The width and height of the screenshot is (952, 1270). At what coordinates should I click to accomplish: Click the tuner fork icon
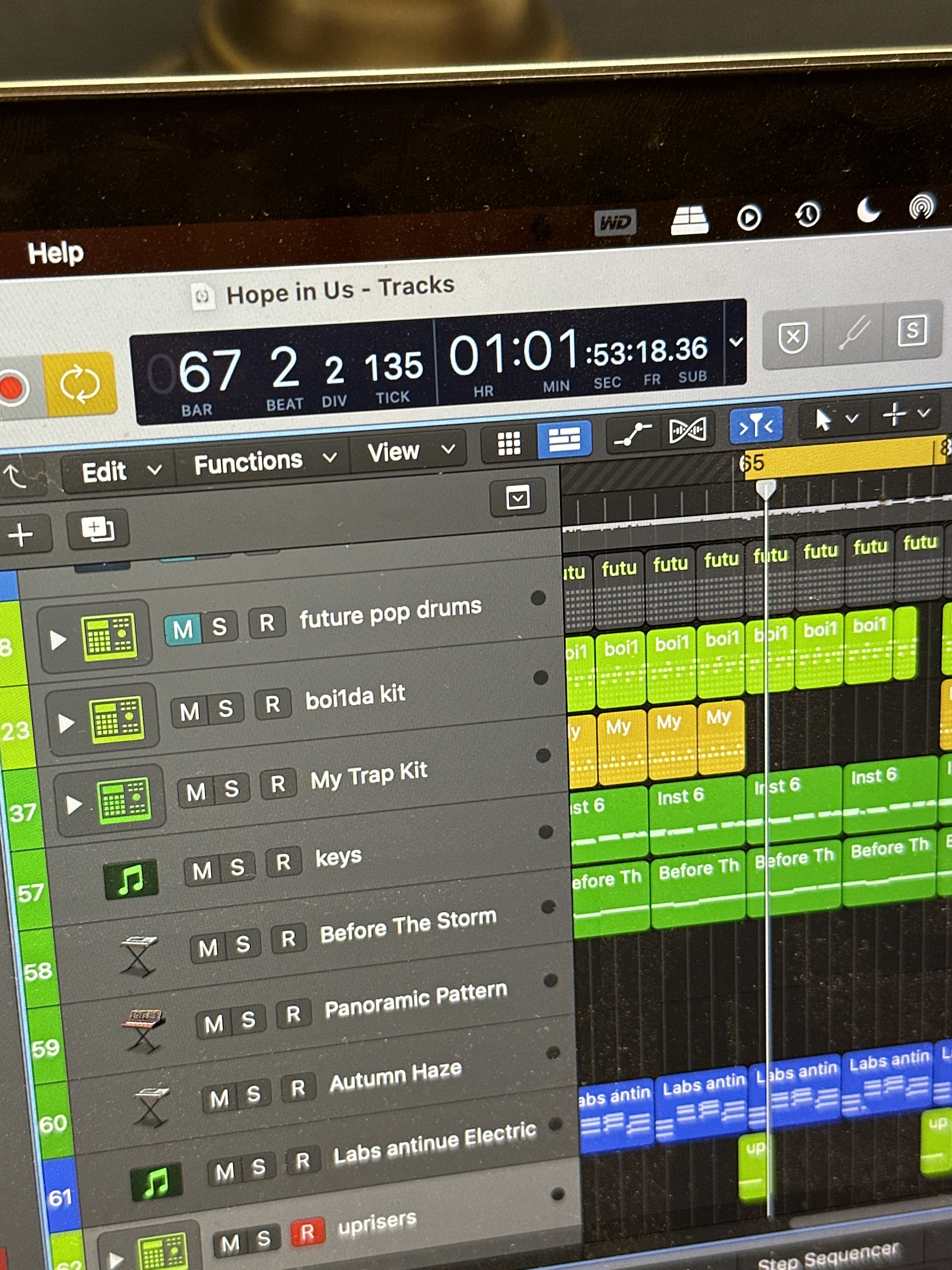tap(854, 333)
